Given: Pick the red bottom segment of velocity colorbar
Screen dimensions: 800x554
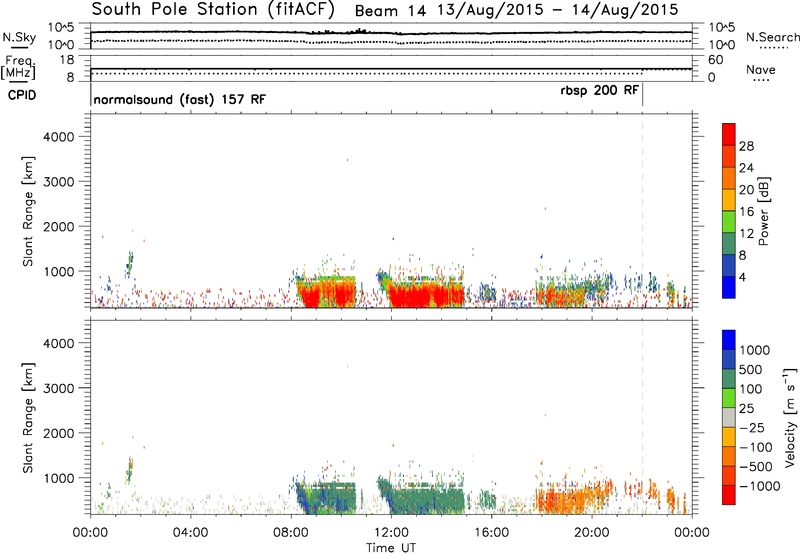Looking at the screenshot, I should (x=729, y=495).
